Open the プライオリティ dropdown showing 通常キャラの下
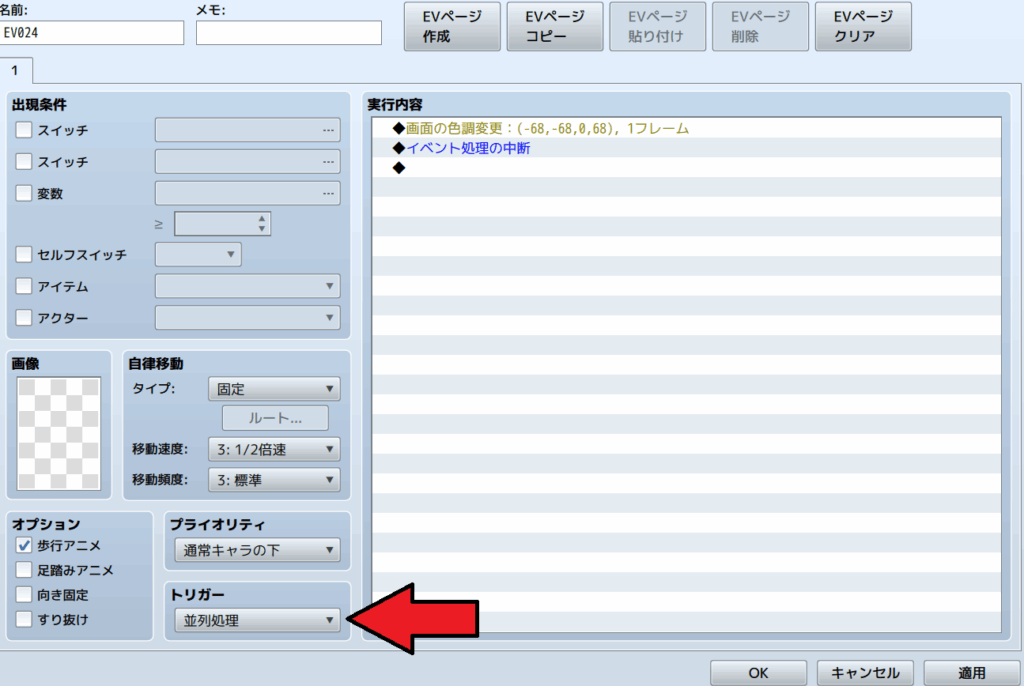The width and height of the screenshot is (1024, 686). coord(257,550)
